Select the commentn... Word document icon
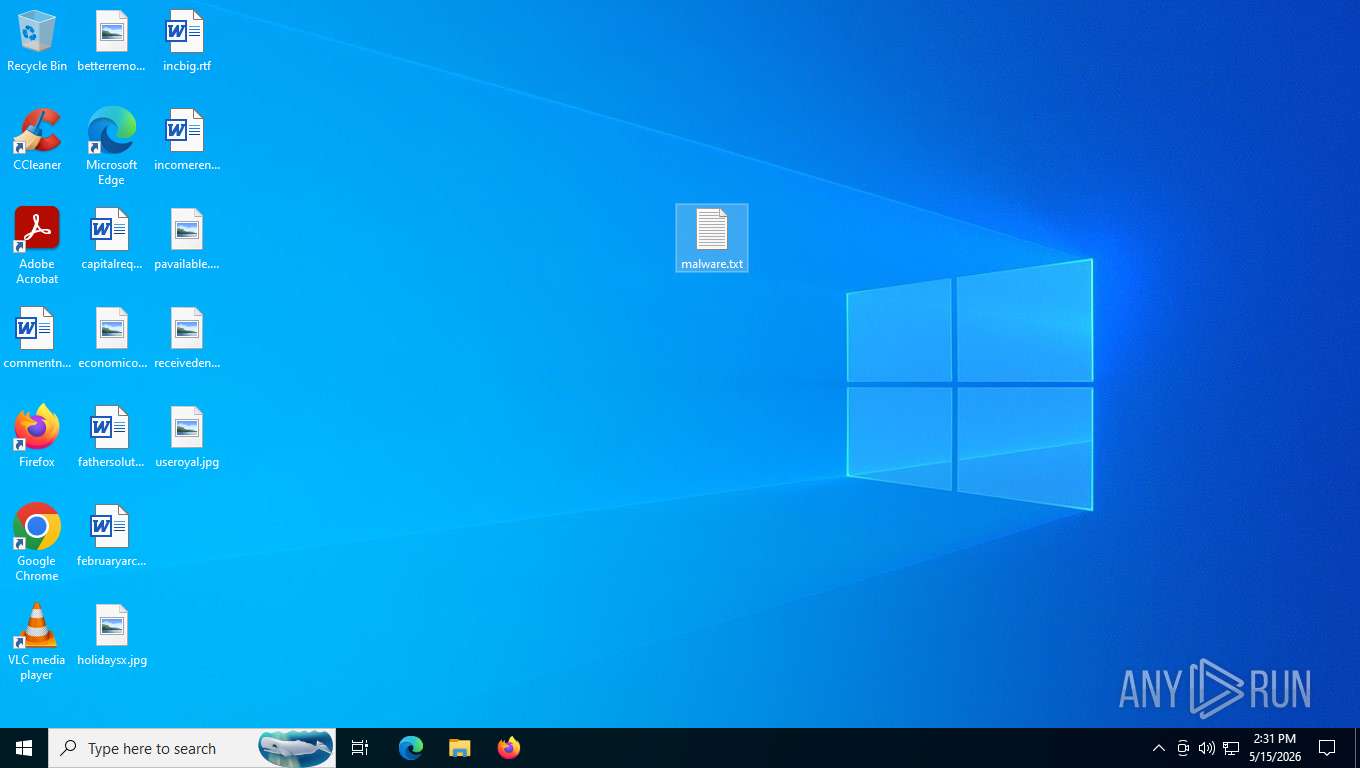The image size is (1360, 768). (x=37, y=338)
